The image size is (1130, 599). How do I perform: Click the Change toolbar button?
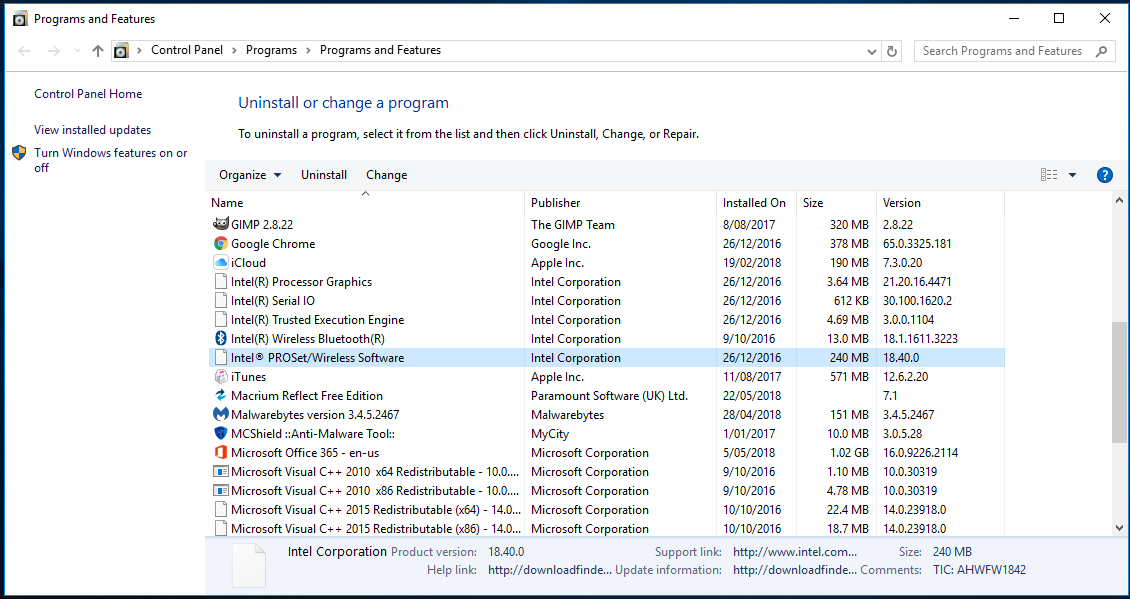click(x=386, y=175)
